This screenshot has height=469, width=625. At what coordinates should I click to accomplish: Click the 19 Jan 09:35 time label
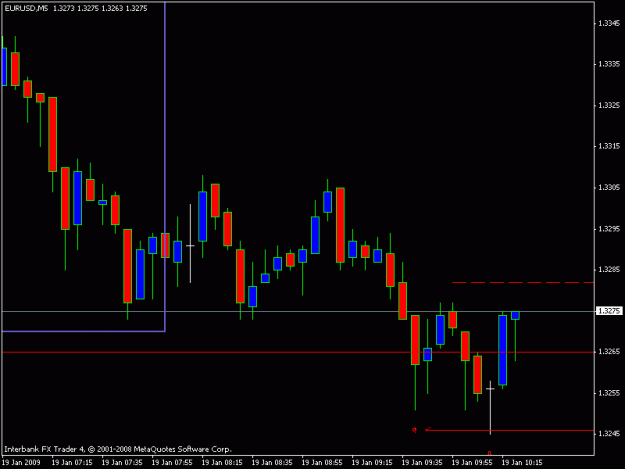pos(422,463)
